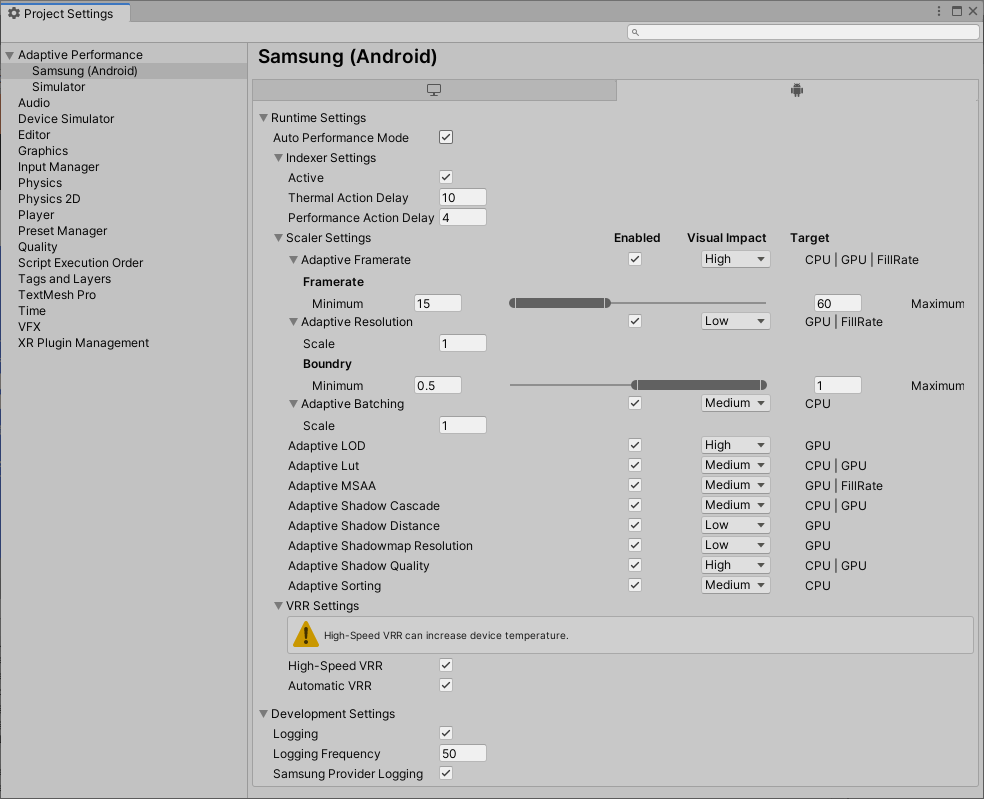The height and width of the screenshot is (799, 984).
Task: Select XR Plugin Management in the sidebar
Action: point(81,342)
